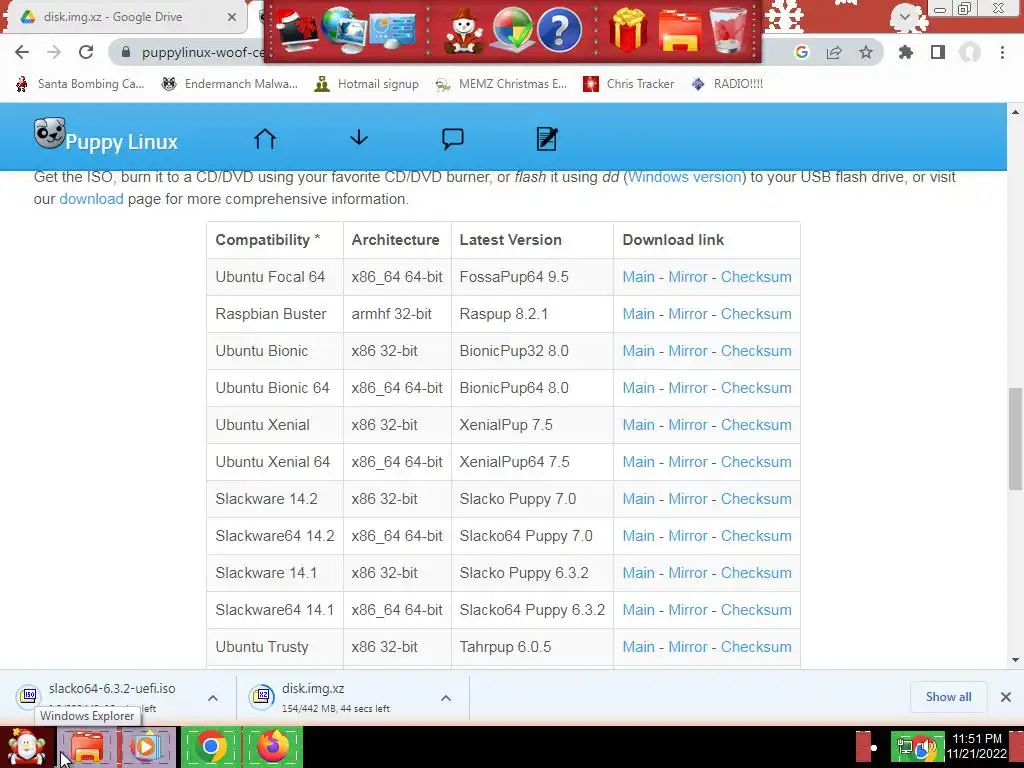1024x768 pixels.
Task: Click Checksum link for Slacko Puppy 6.3.2
Action: (x=756, y=573)
